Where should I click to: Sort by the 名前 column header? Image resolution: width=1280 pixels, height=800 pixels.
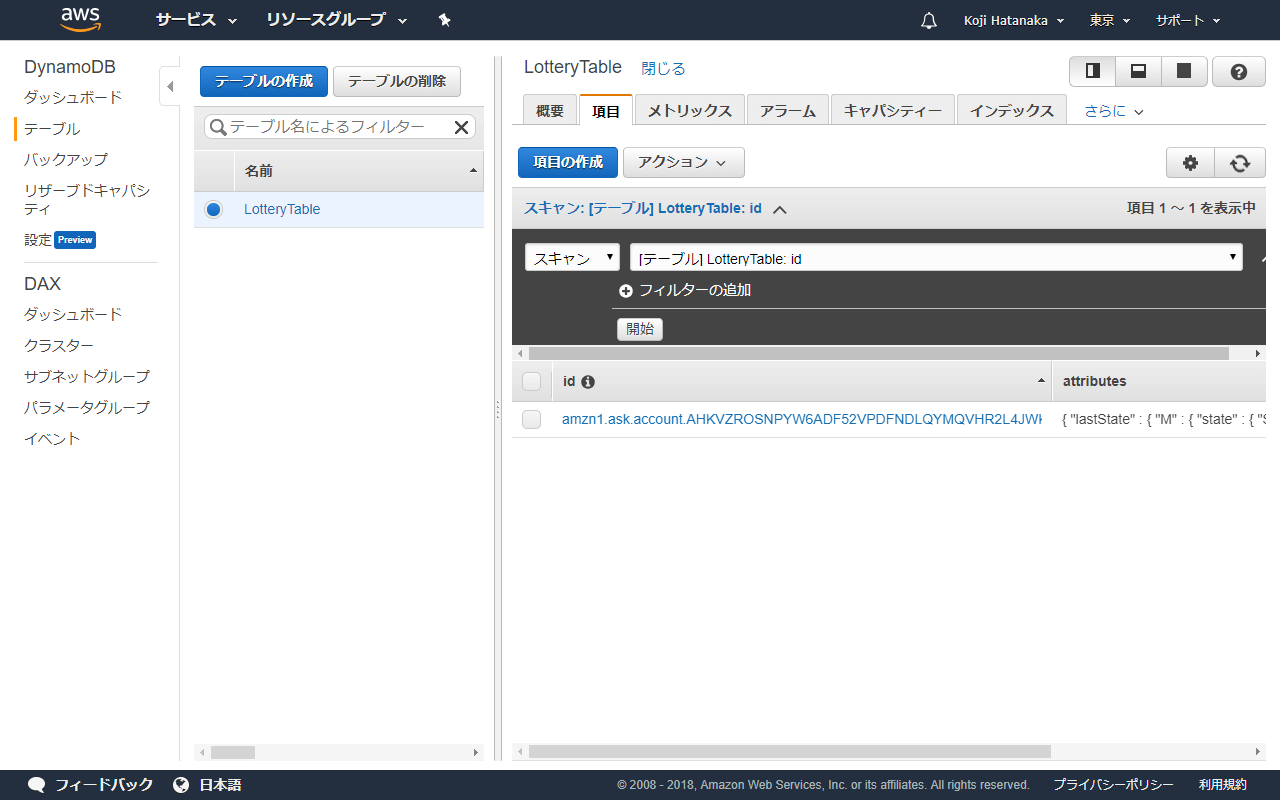click(359, 171)
